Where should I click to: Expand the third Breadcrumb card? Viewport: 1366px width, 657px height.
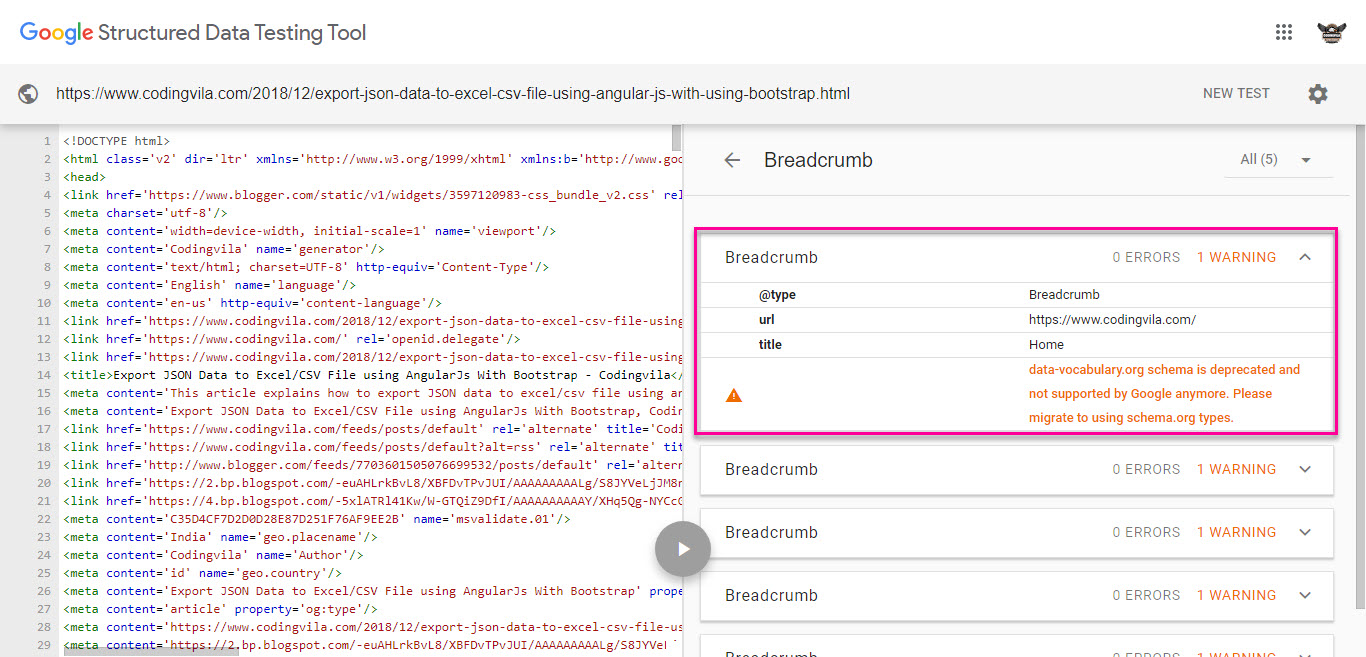tap(1304, 532)
